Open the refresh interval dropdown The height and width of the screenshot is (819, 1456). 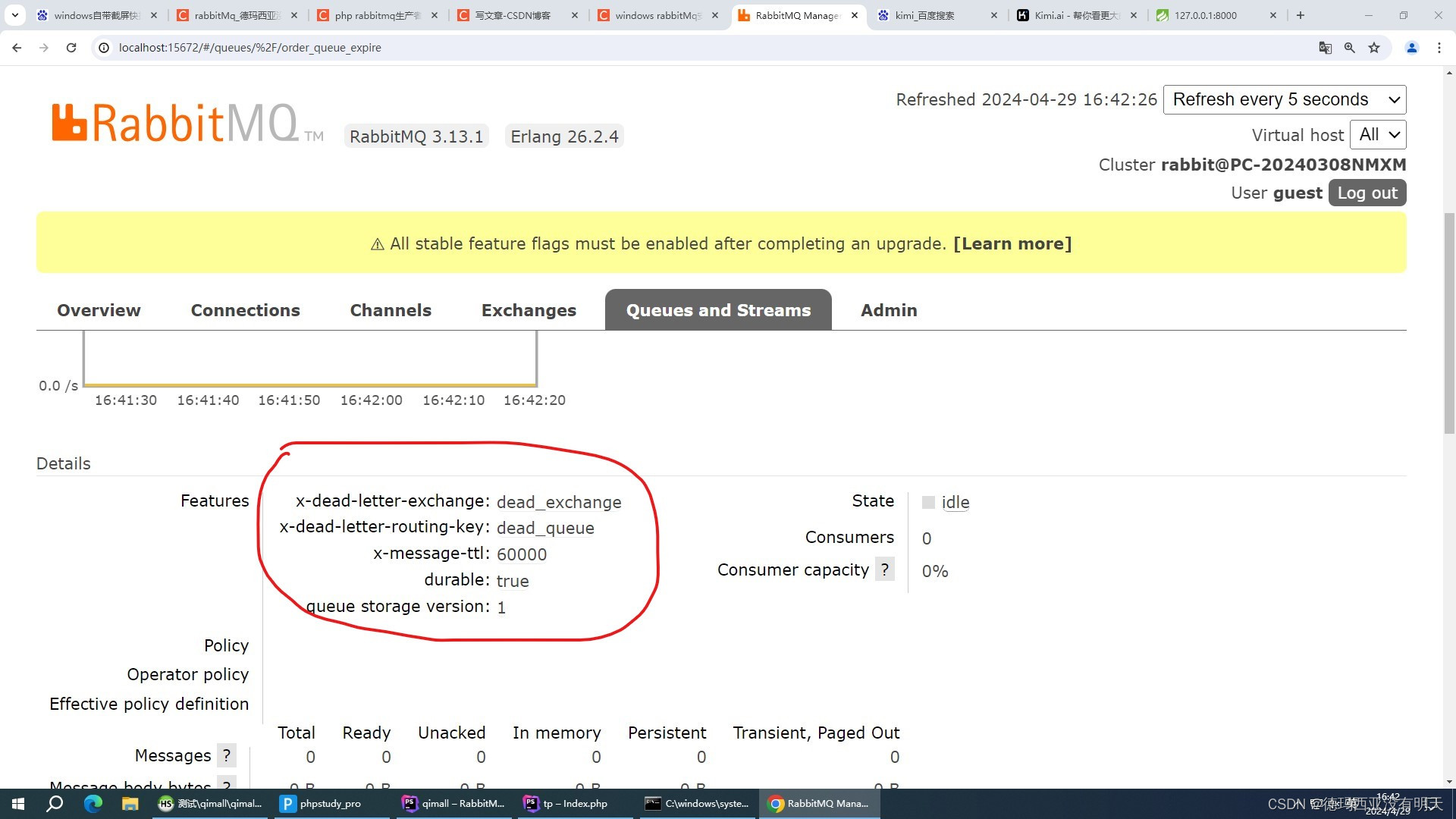coord(1285,99)
